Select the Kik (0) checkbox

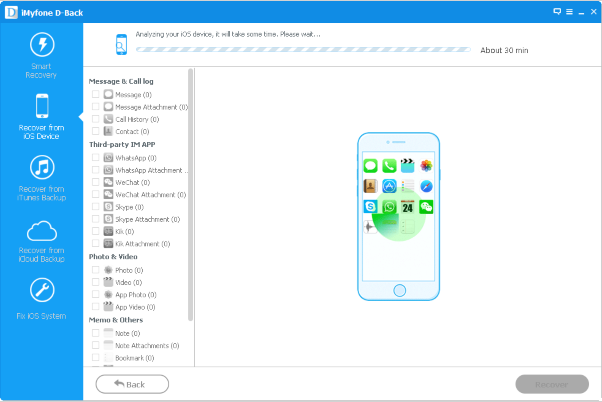point(96,232)
